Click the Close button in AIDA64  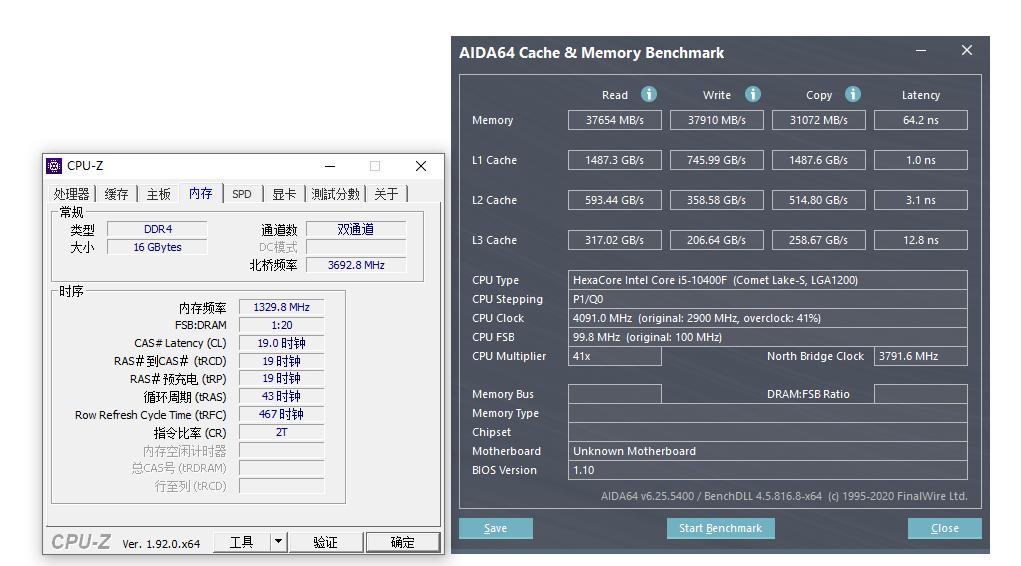tap(944, 528)
